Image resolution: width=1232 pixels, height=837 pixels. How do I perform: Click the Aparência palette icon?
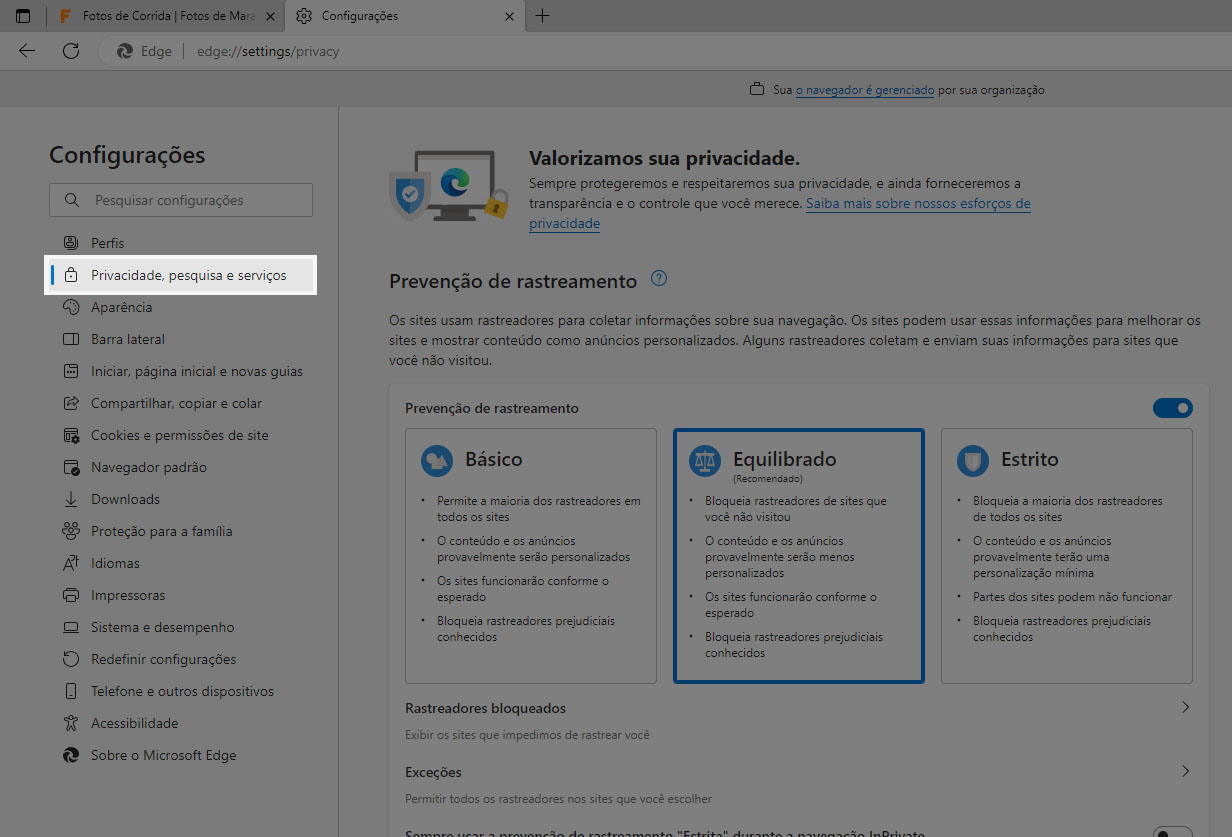[x=70, y=307]
